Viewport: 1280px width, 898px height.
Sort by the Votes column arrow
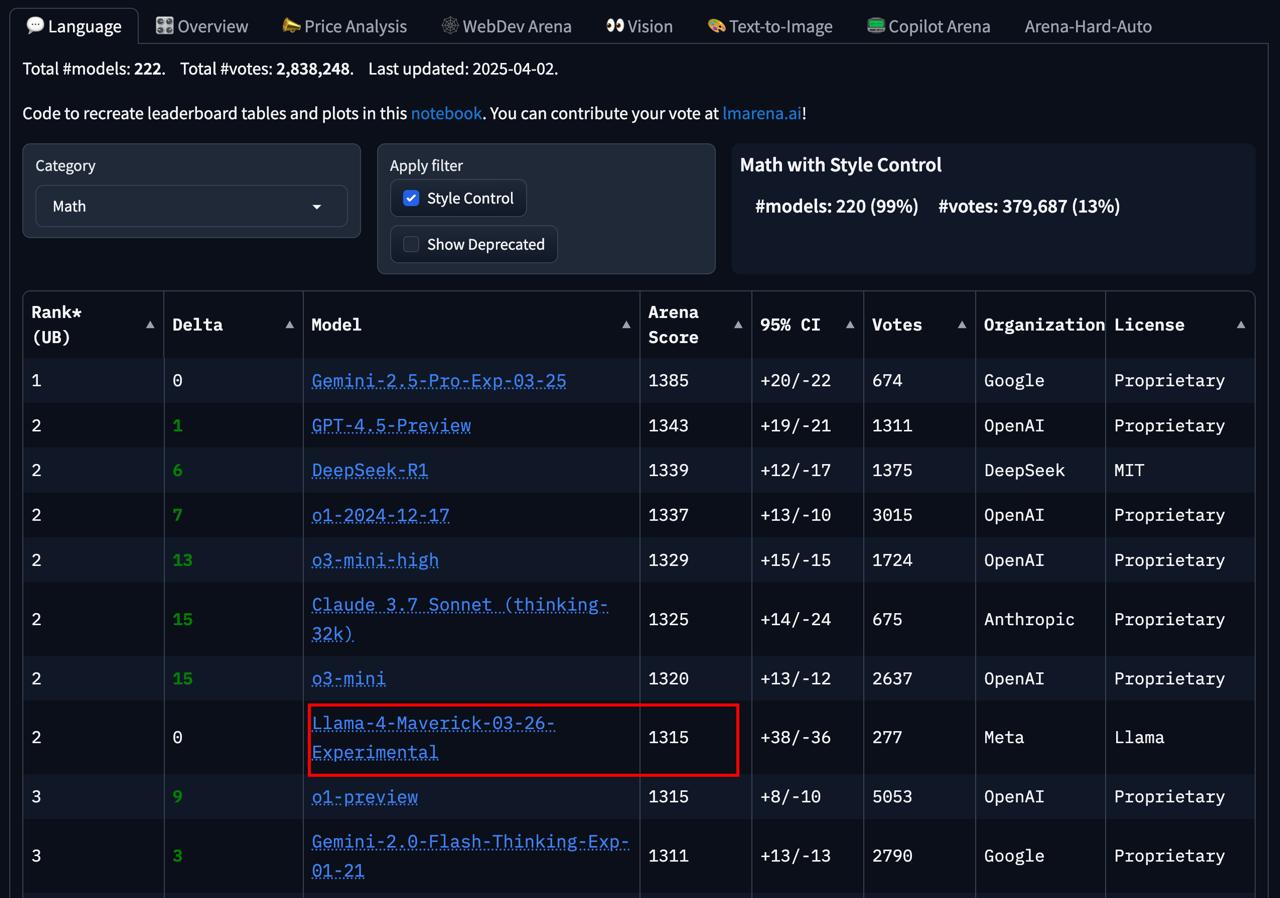(962, 325)
